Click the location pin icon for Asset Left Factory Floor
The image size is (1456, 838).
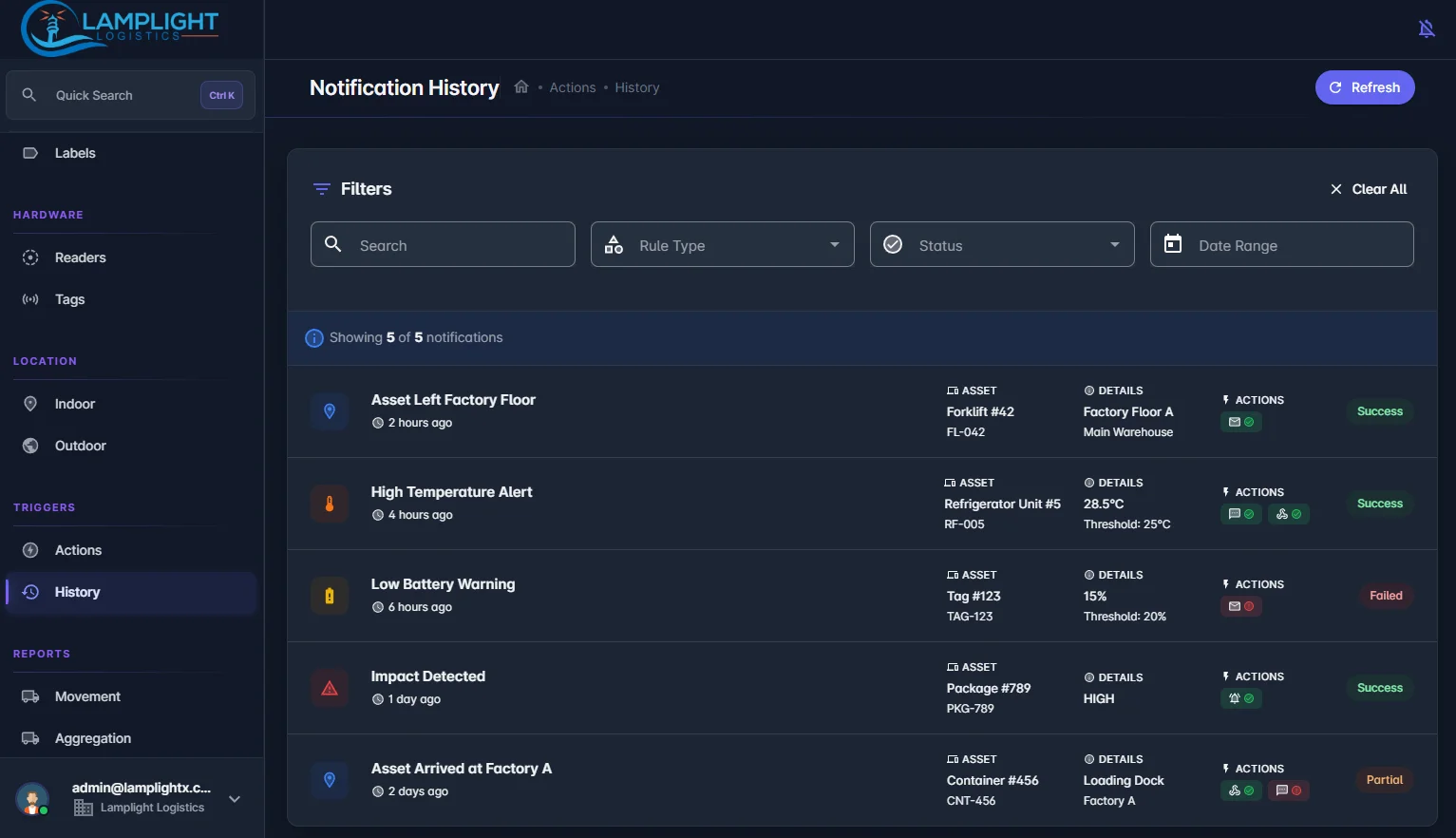click(x=330, y=411)
